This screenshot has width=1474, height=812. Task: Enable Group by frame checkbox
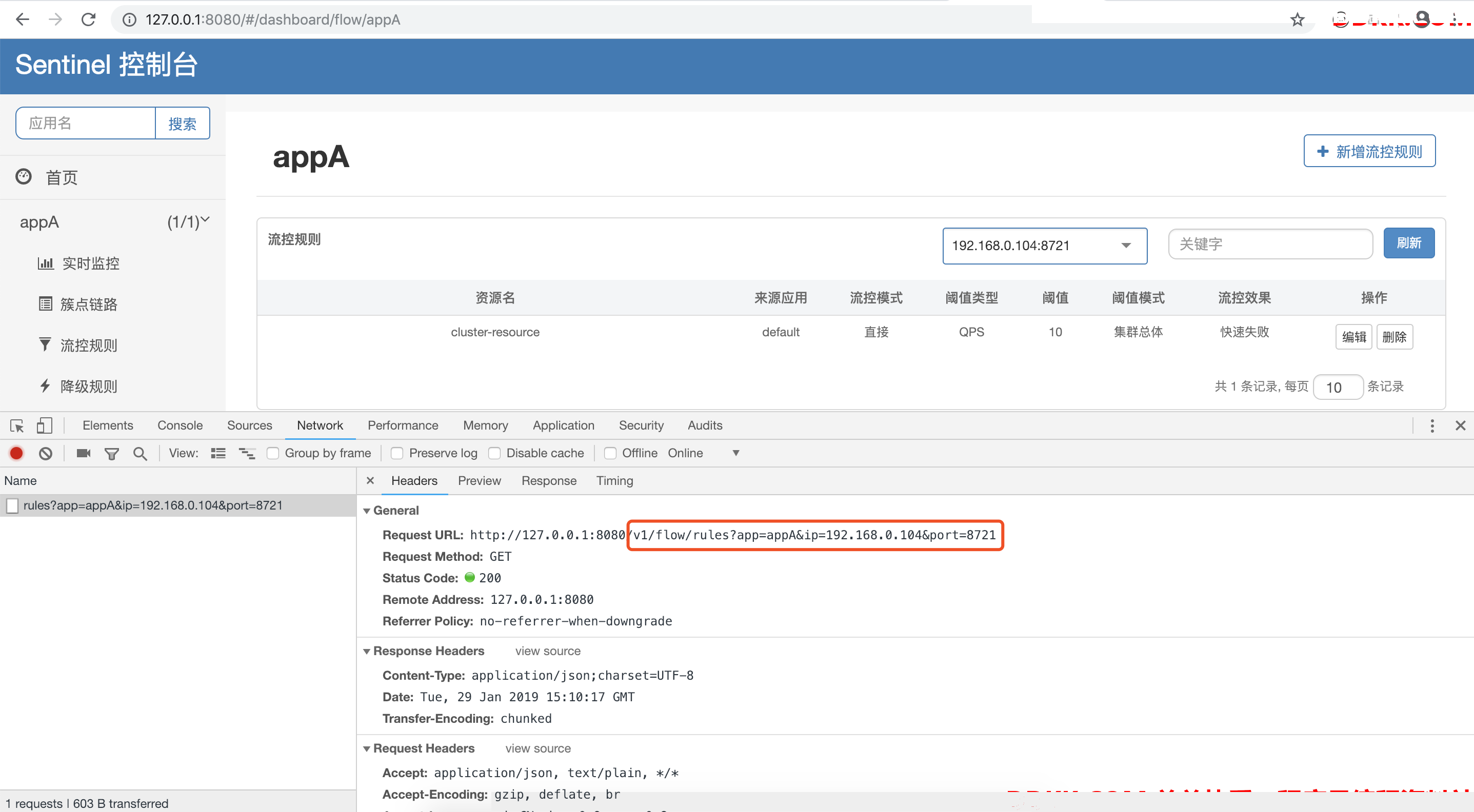[273, 454]
